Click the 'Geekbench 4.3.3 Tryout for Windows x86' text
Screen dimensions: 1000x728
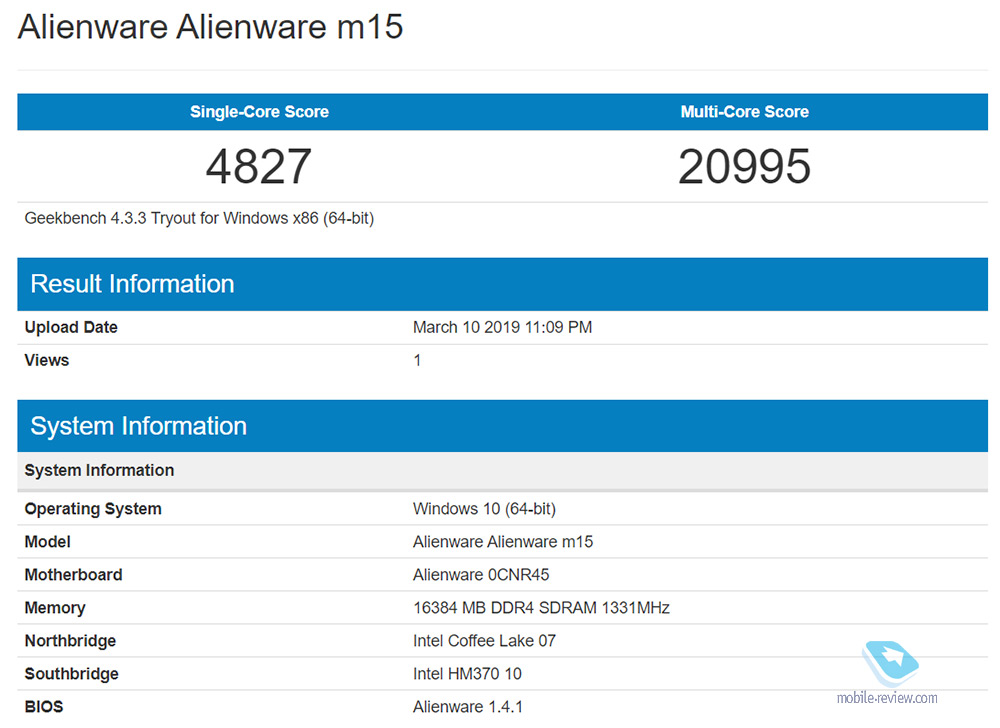pyautogui.click(x=199, y=218)
